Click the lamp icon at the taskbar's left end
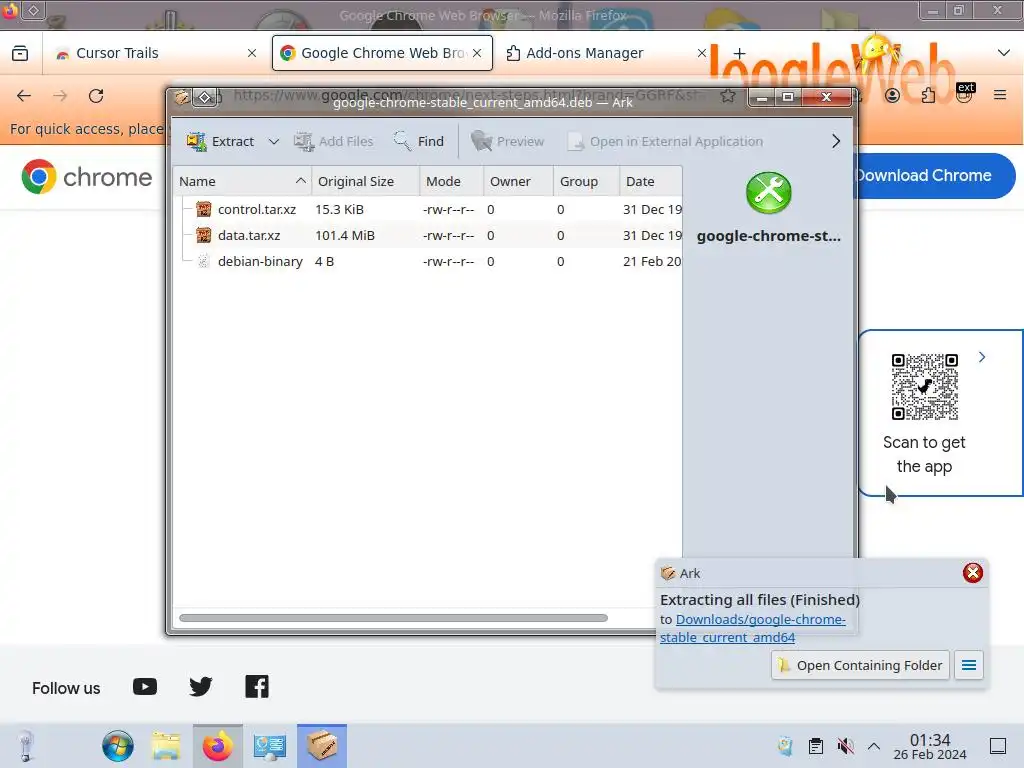 [25, 746]
